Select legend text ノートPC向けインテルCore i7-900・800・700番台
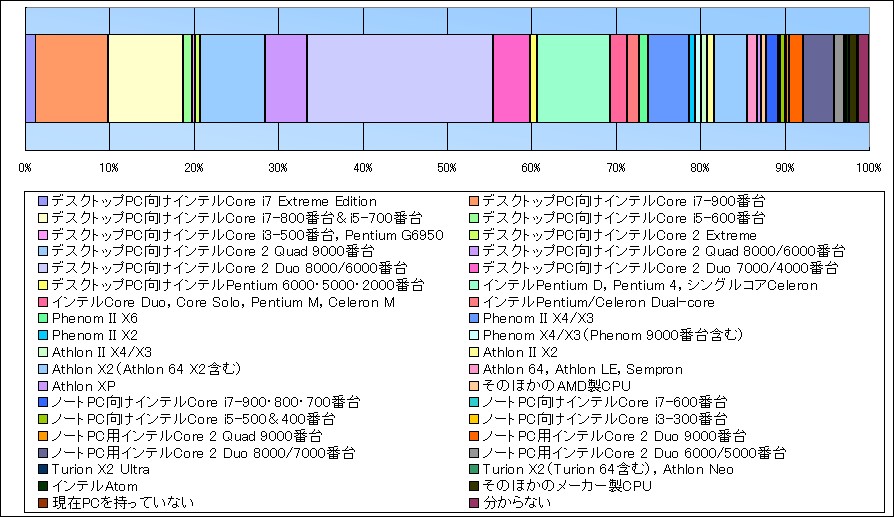The image size is (894, 517). [206, 402]
